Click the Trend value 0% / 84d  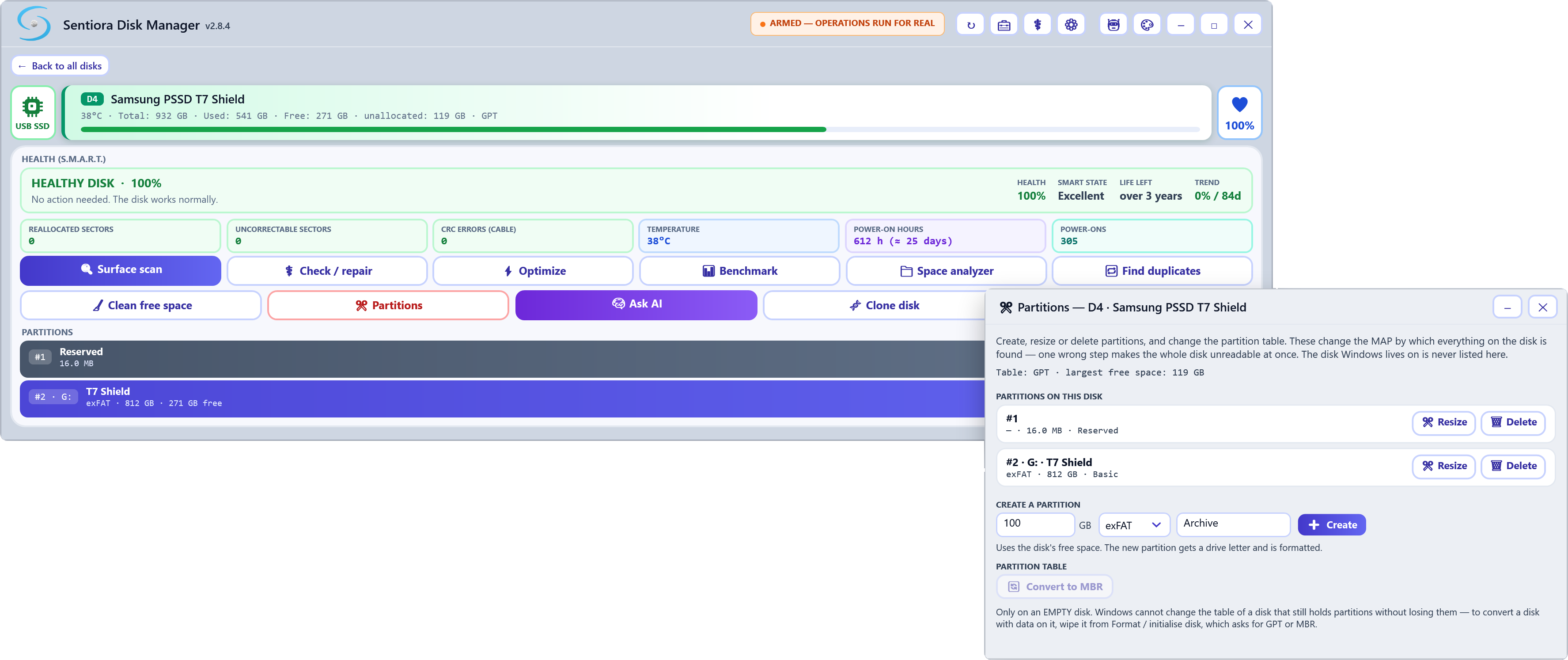click(1217, 196)
